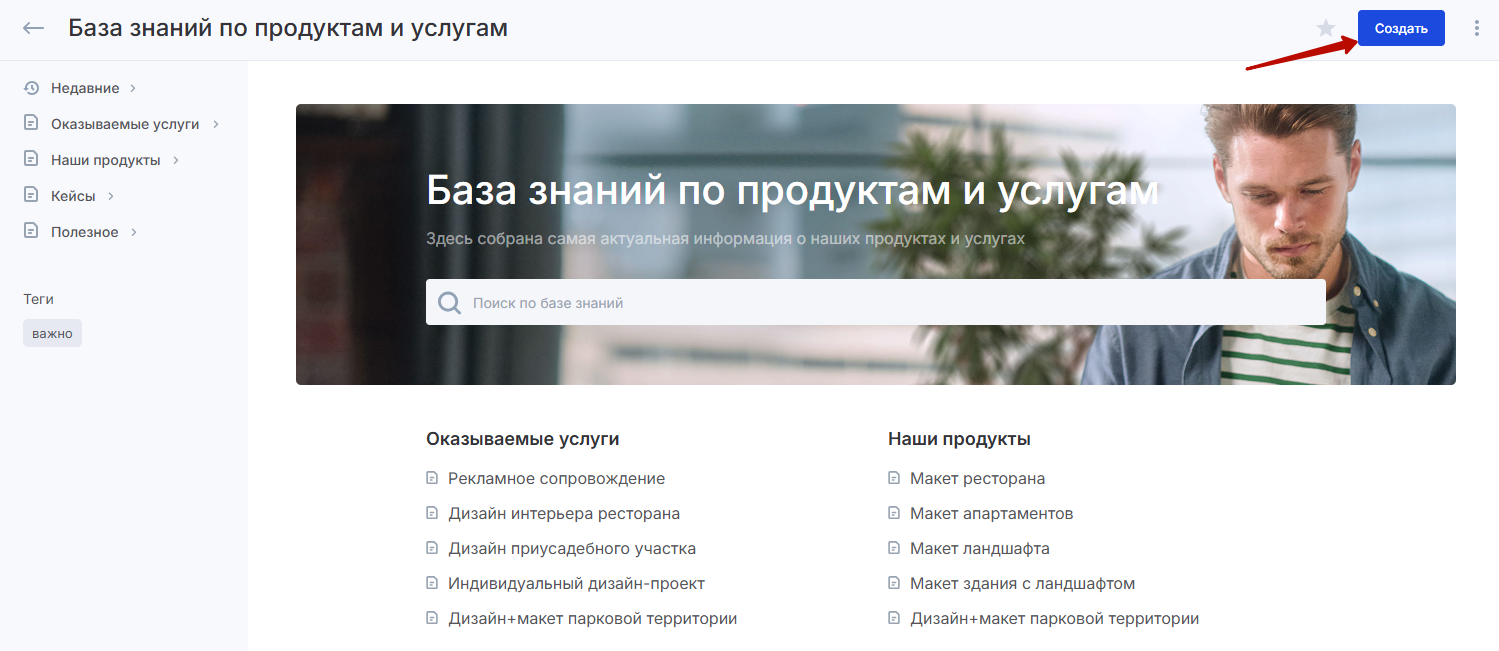Open the Макет ландшафта article
Viewport: 1499px width, 651px height.
click(979, 548)
